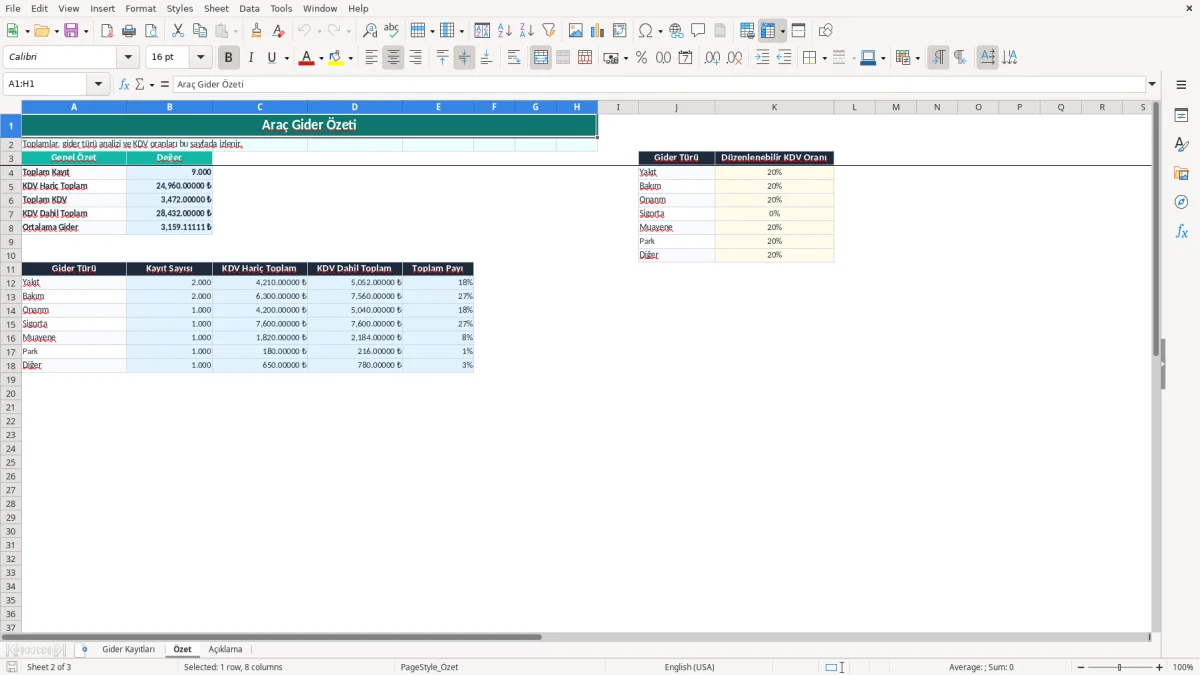Click the Clone Formatting paintbrush icon
Viewport: 1200px width, 675px height.
[257, 31]
